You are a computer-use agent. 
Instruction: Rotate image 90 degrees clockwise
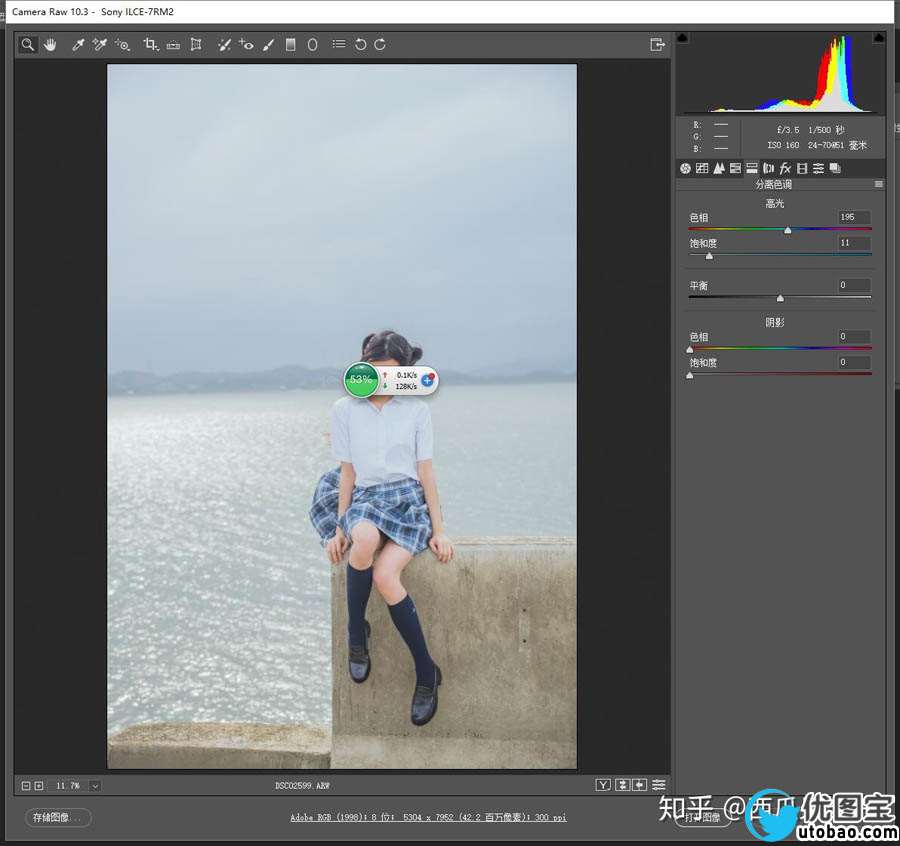pyautogui.click(x=380, y=44)
